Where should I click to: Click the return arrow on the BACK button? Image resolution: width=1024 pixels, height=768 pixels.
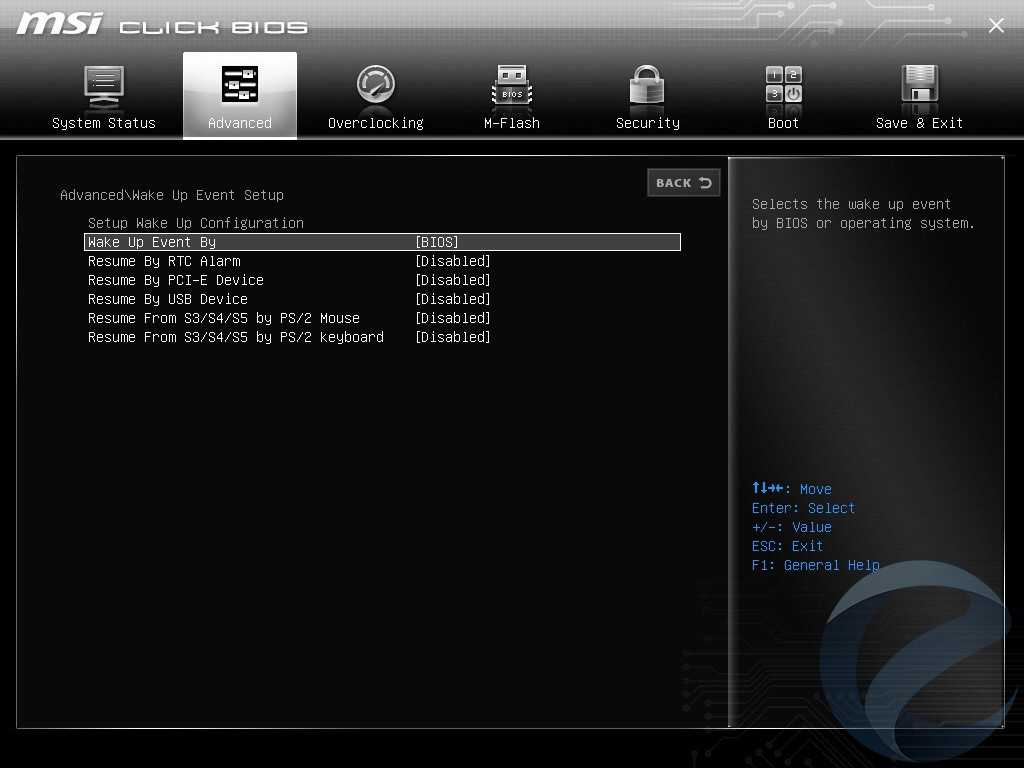tap(705, 183)
